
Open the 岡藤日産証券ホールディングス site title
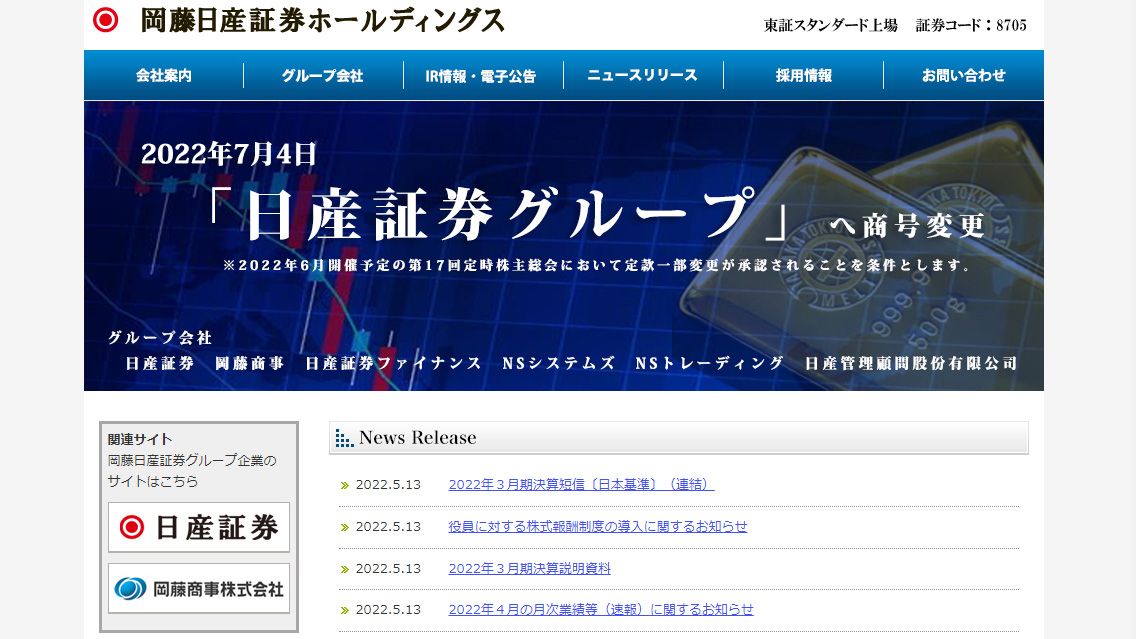pos(322,20)
